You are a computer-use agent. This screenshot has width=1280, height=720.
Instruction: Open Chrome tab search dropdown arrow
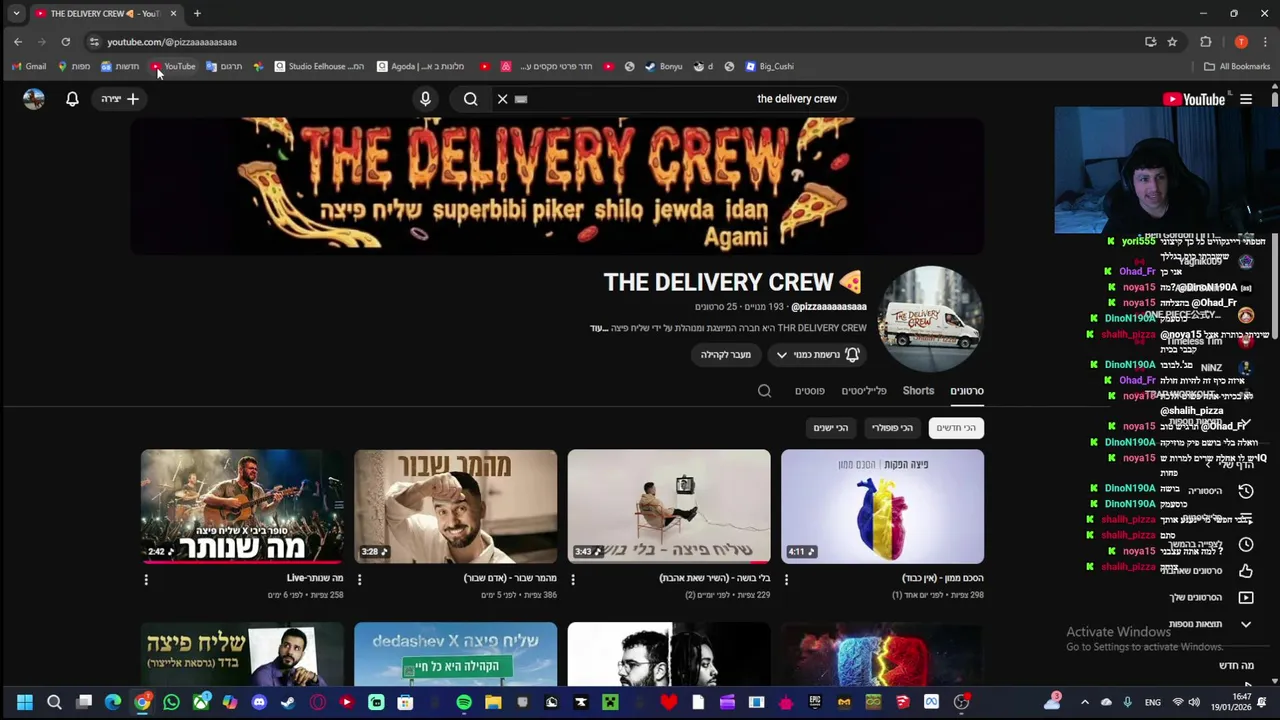click(16, 13)
